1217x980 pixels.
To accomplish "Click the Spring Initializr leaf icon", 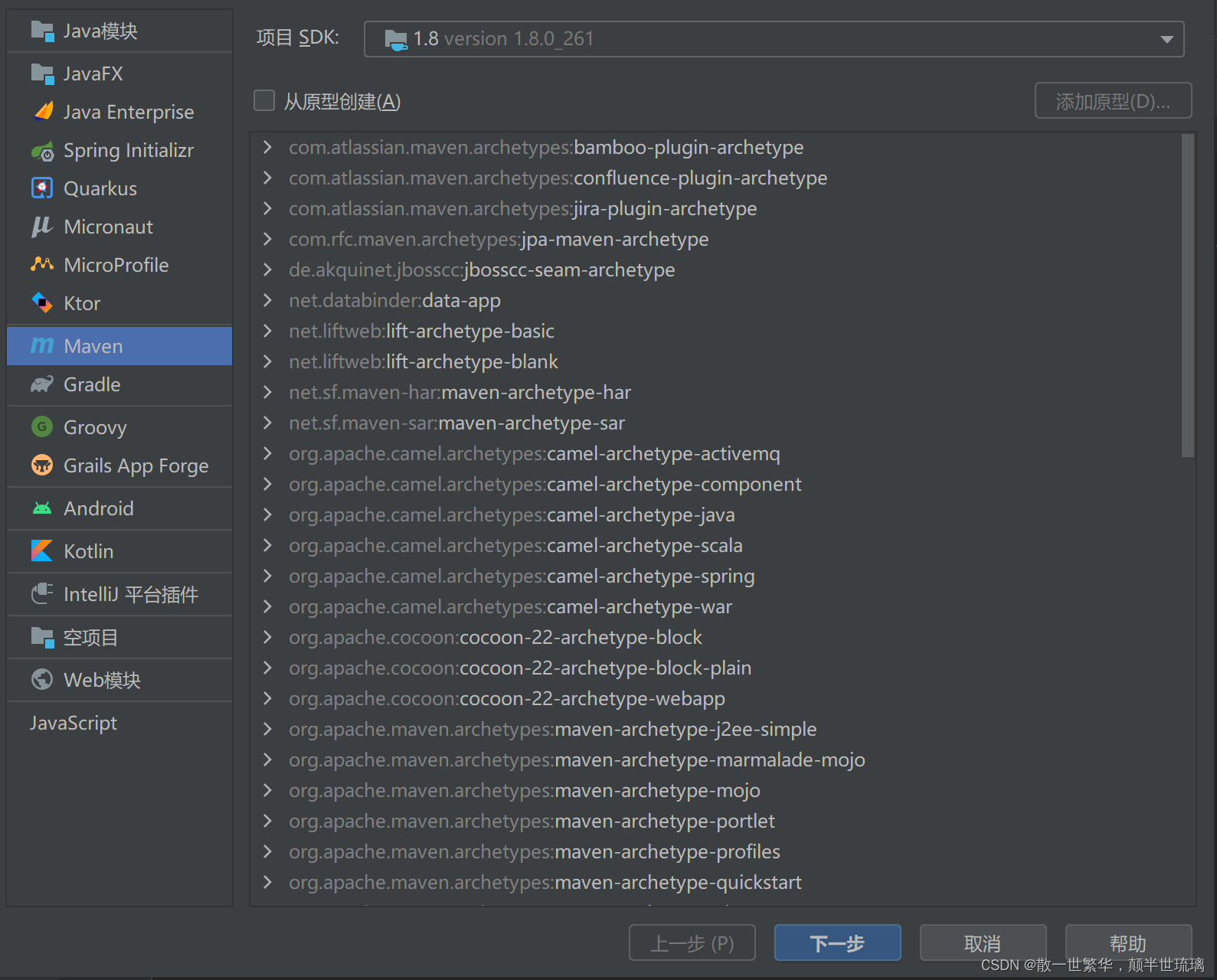I will click(42, 151).
